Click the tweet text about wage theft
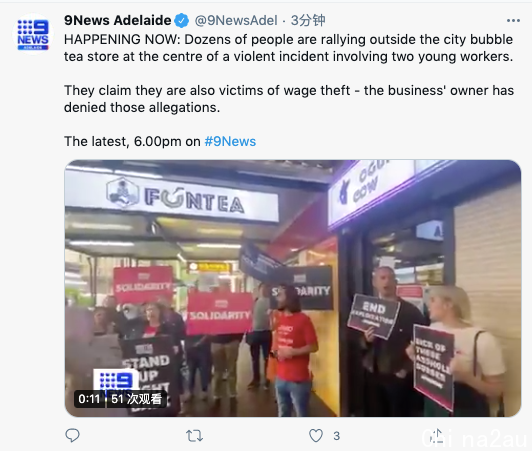Image resolution: width=532 pixels, height=451 pixels. point(289,99)
